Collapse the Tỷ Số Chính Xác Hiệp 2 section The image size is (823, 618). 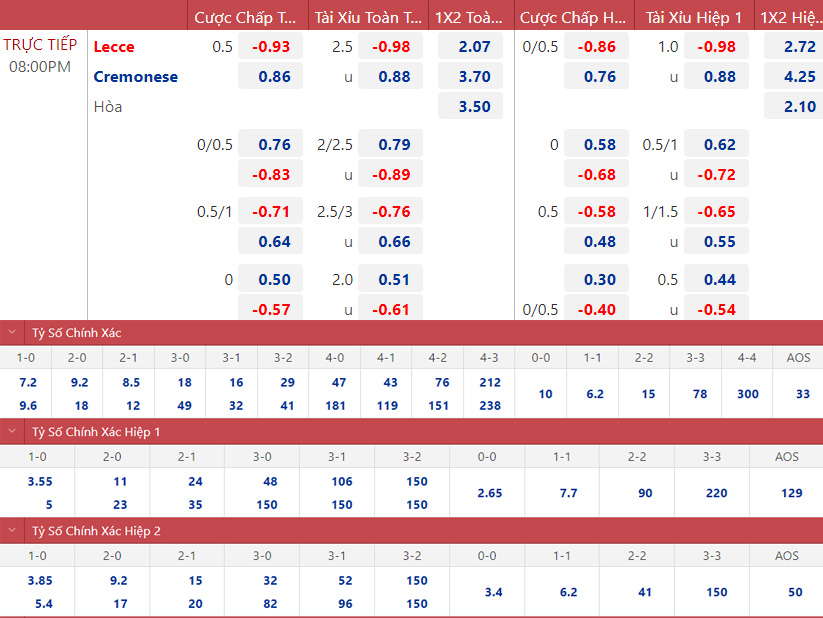coord(12,531)
